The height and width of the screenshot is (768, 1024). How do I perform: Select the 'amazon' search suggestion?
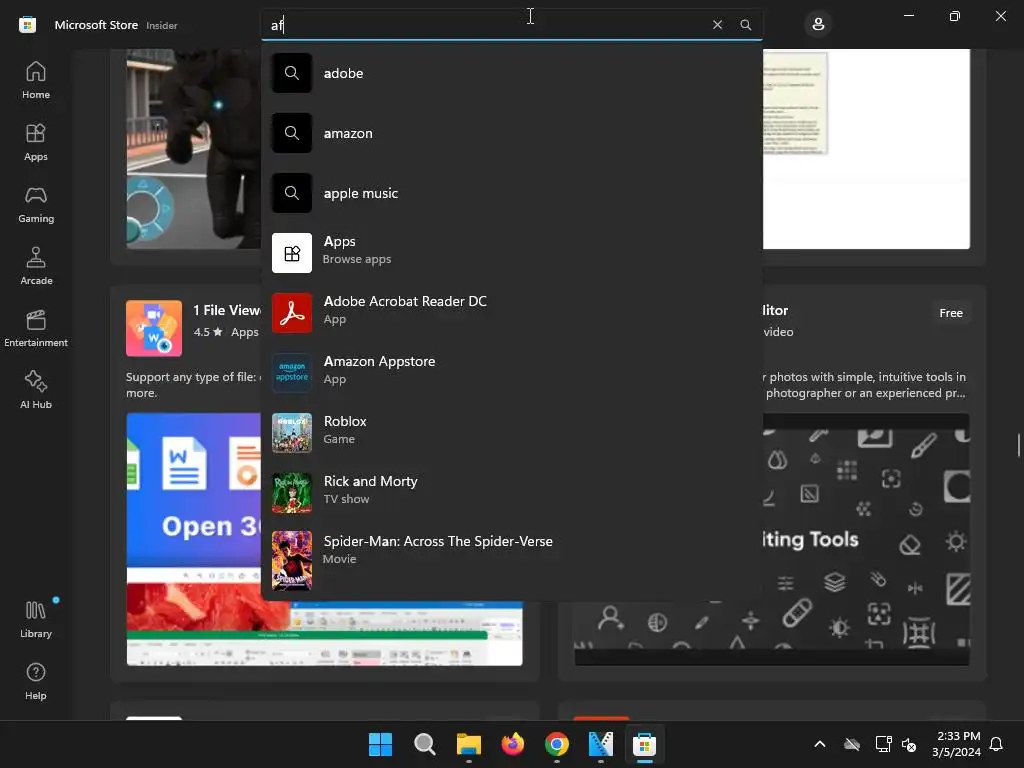[511, 133]
